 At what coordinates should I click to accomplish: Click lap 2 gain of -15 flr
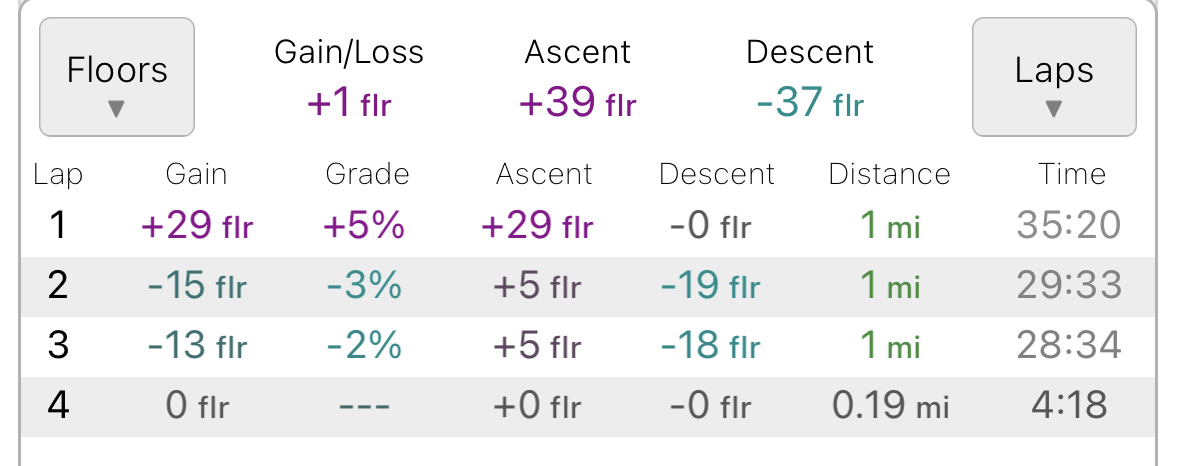click(x=196, y=285)
